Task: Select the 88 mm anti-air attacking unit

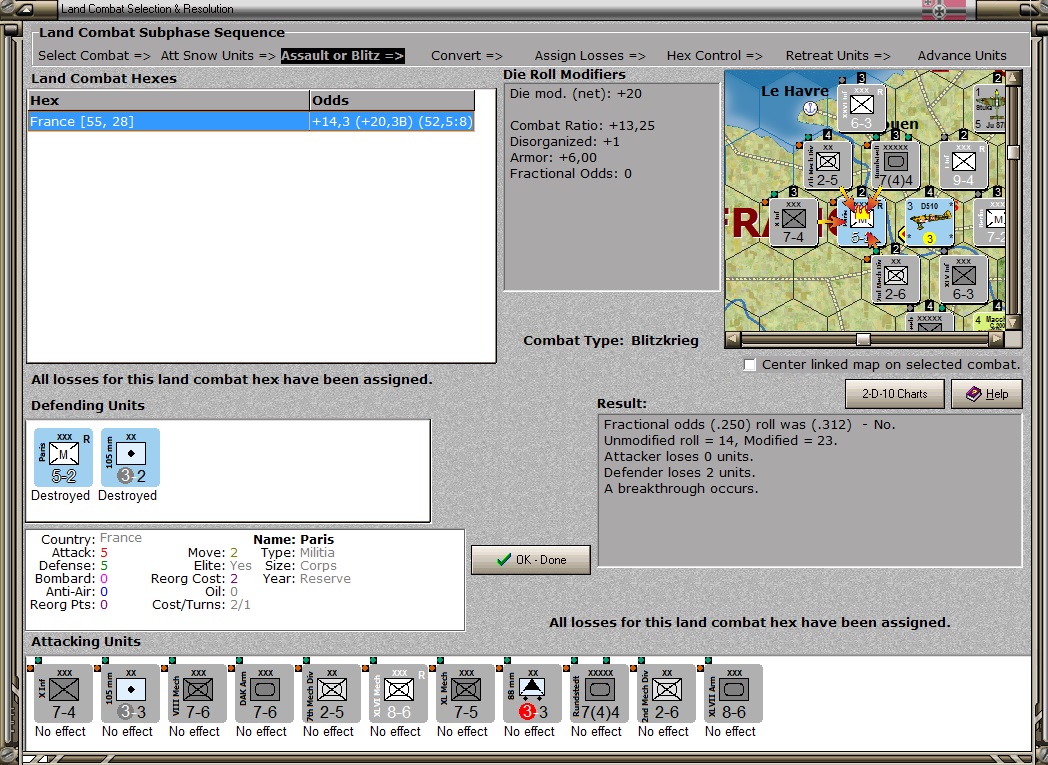Action: pyautogui.click(x=533, y=694)
